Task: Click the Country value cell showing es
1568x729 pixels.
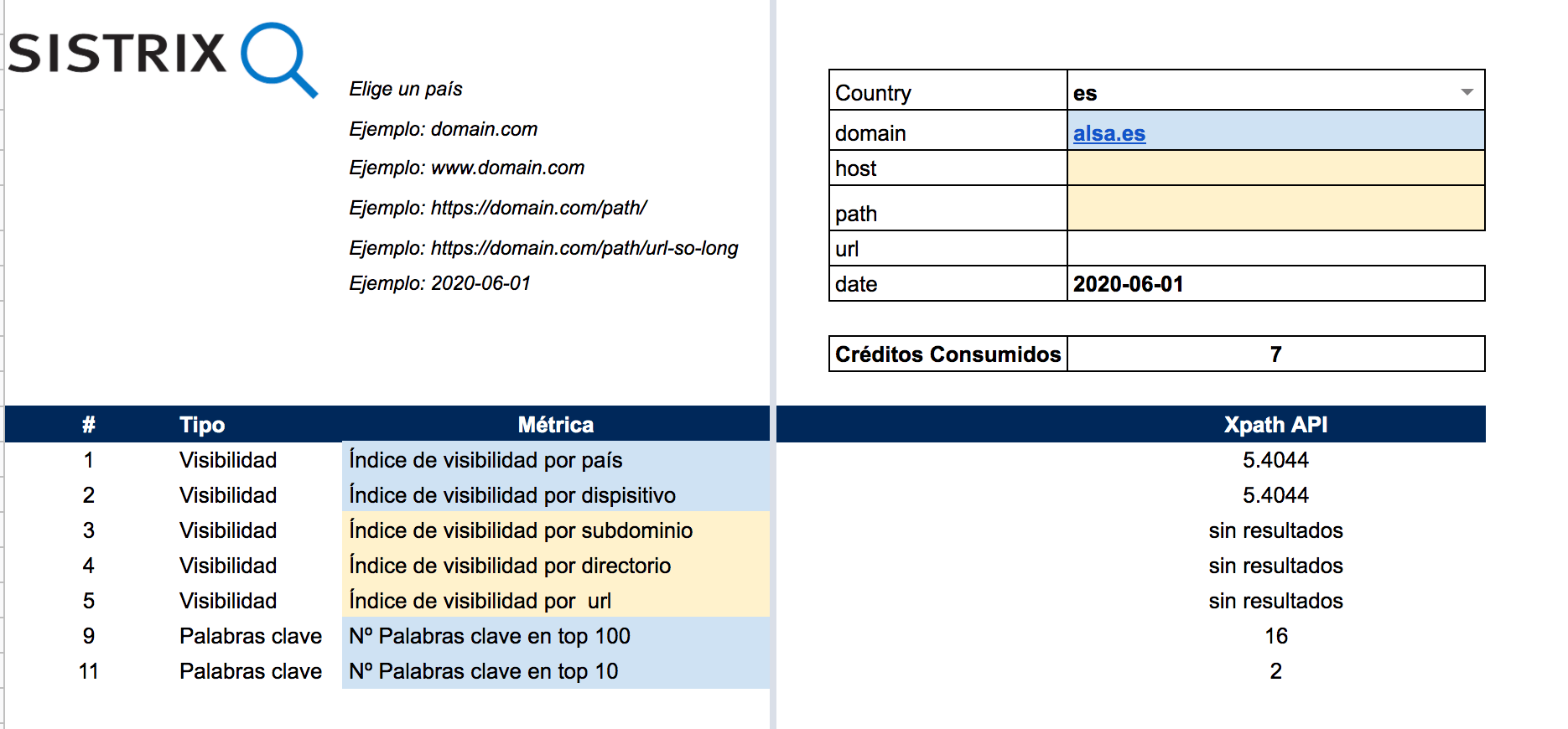Action: pyautogui.click(x=1258, y=92)
